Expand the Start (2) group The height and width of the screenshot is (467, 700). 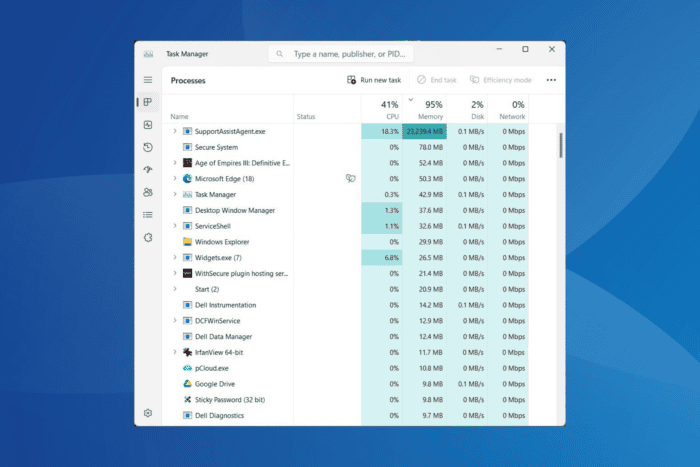(x=175, y=289)
